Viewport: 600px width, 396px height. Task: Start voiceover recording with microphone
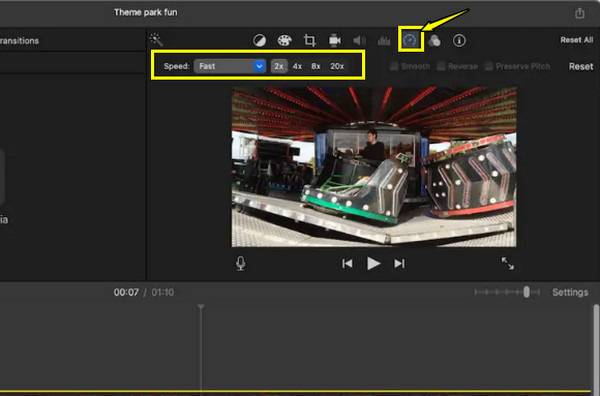241,263
